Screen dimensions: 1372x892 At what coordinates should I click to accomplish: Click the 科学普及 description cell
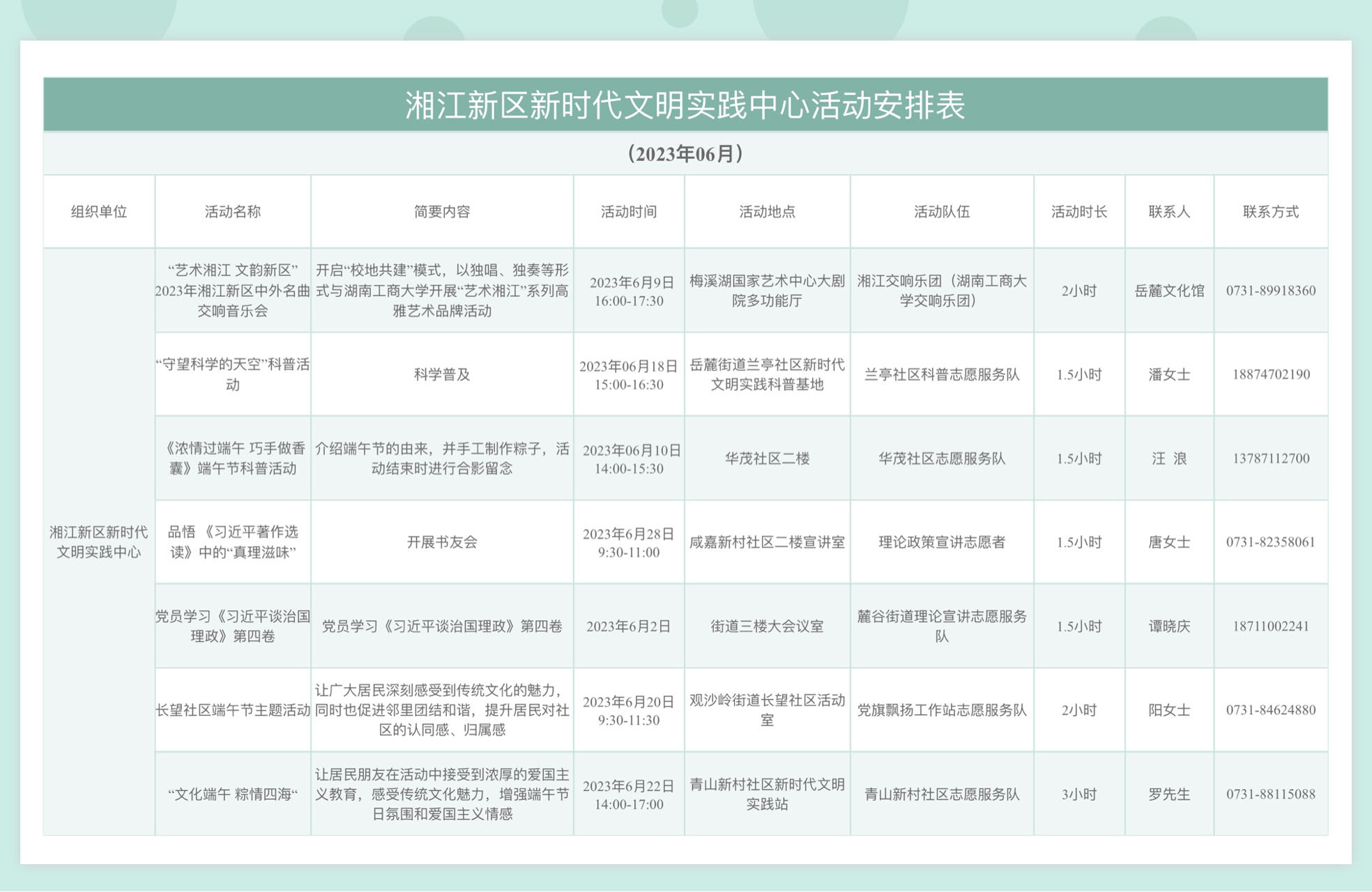click(x=442, y=374)
